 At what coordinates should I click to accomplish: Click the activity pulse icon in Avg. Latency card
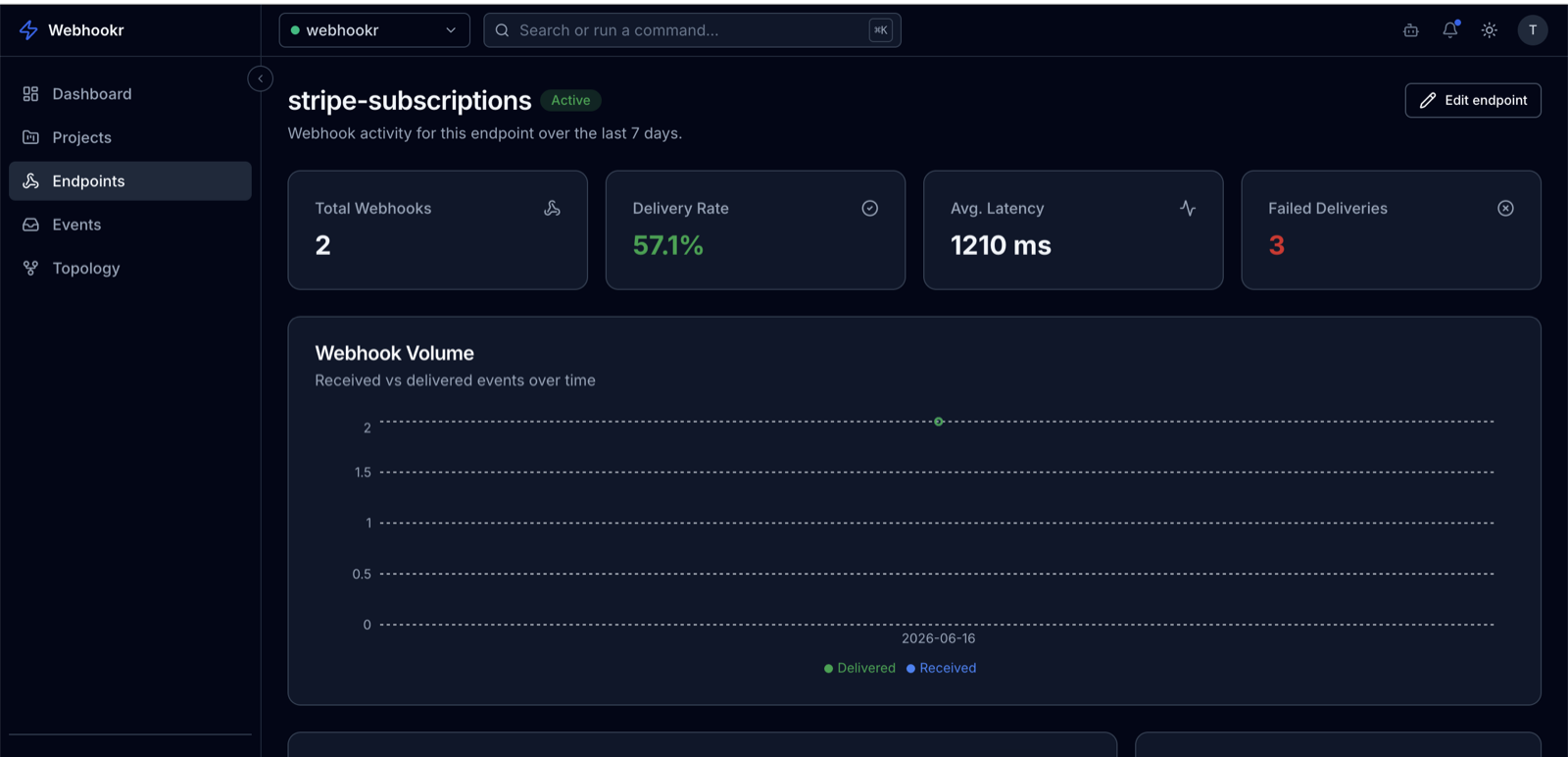click(x=1188, y=208)
